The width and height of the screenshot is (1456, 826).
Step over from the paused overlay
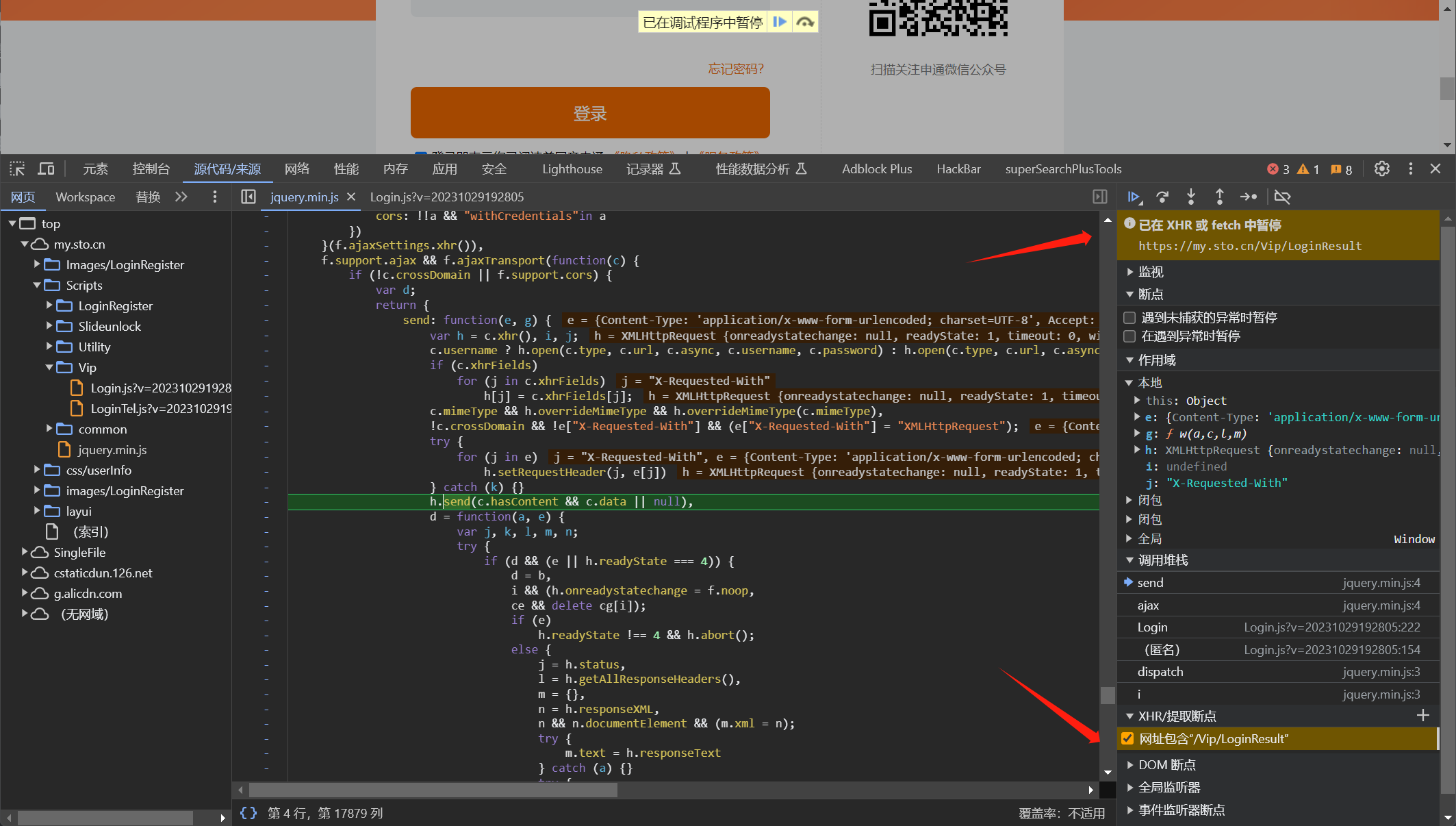coord(805,22)
